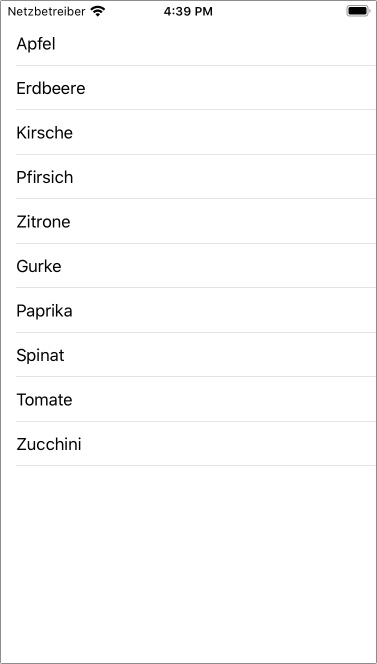Select Spinat from the list
Screen dimensions: 377x664
(188, 355)
